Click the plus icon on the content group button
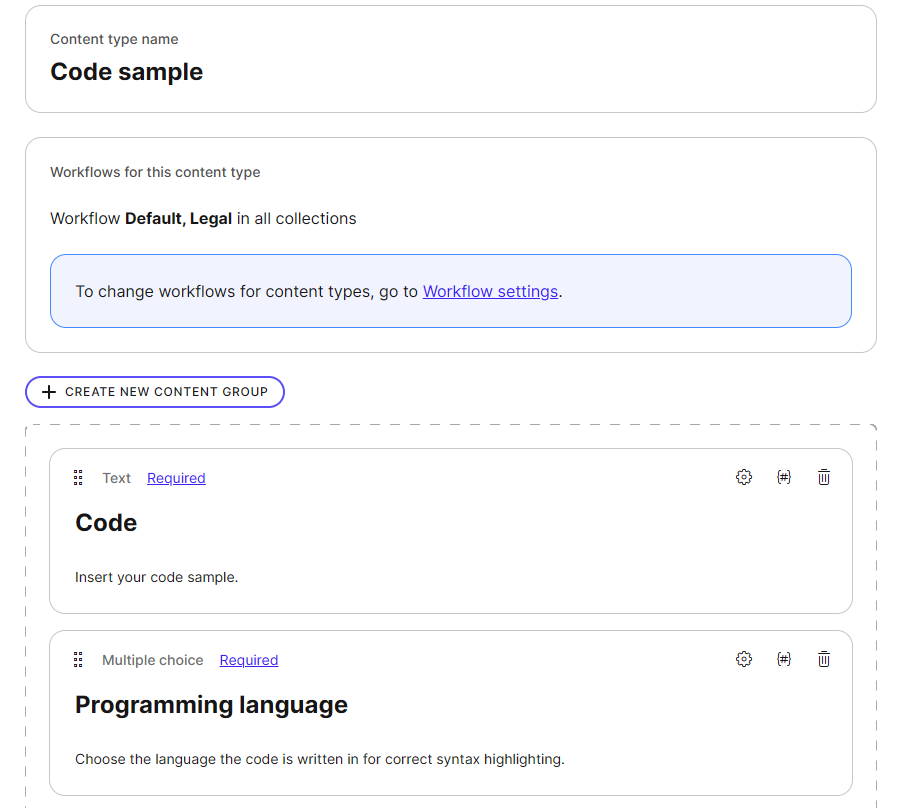Screen dimensions: 904x808 [49, 392]
